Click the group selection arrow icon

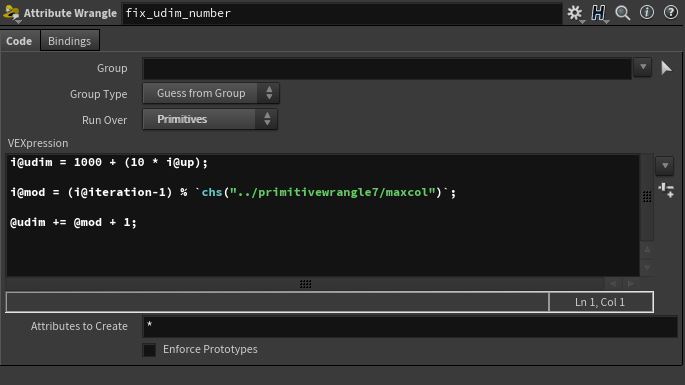click(x=666, y=68)
